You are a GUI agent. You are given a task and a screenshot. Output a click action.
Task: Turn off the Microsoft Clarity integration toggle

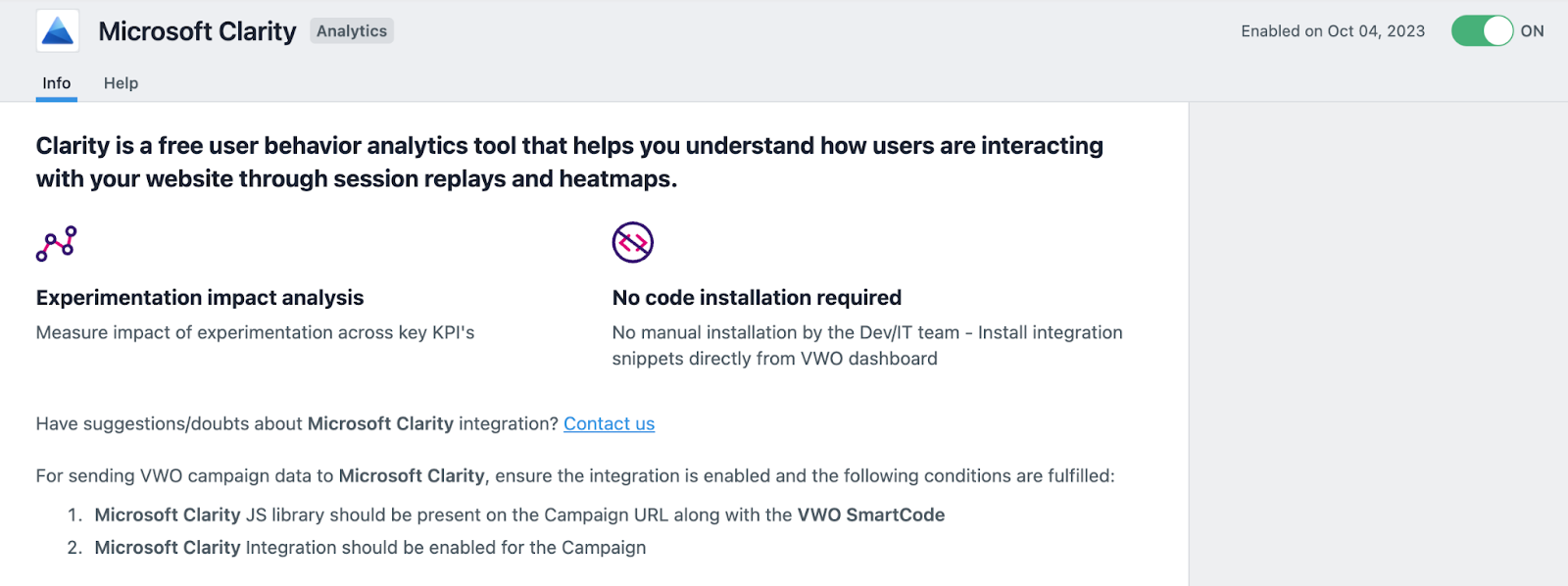click(x=1482, y=31)
